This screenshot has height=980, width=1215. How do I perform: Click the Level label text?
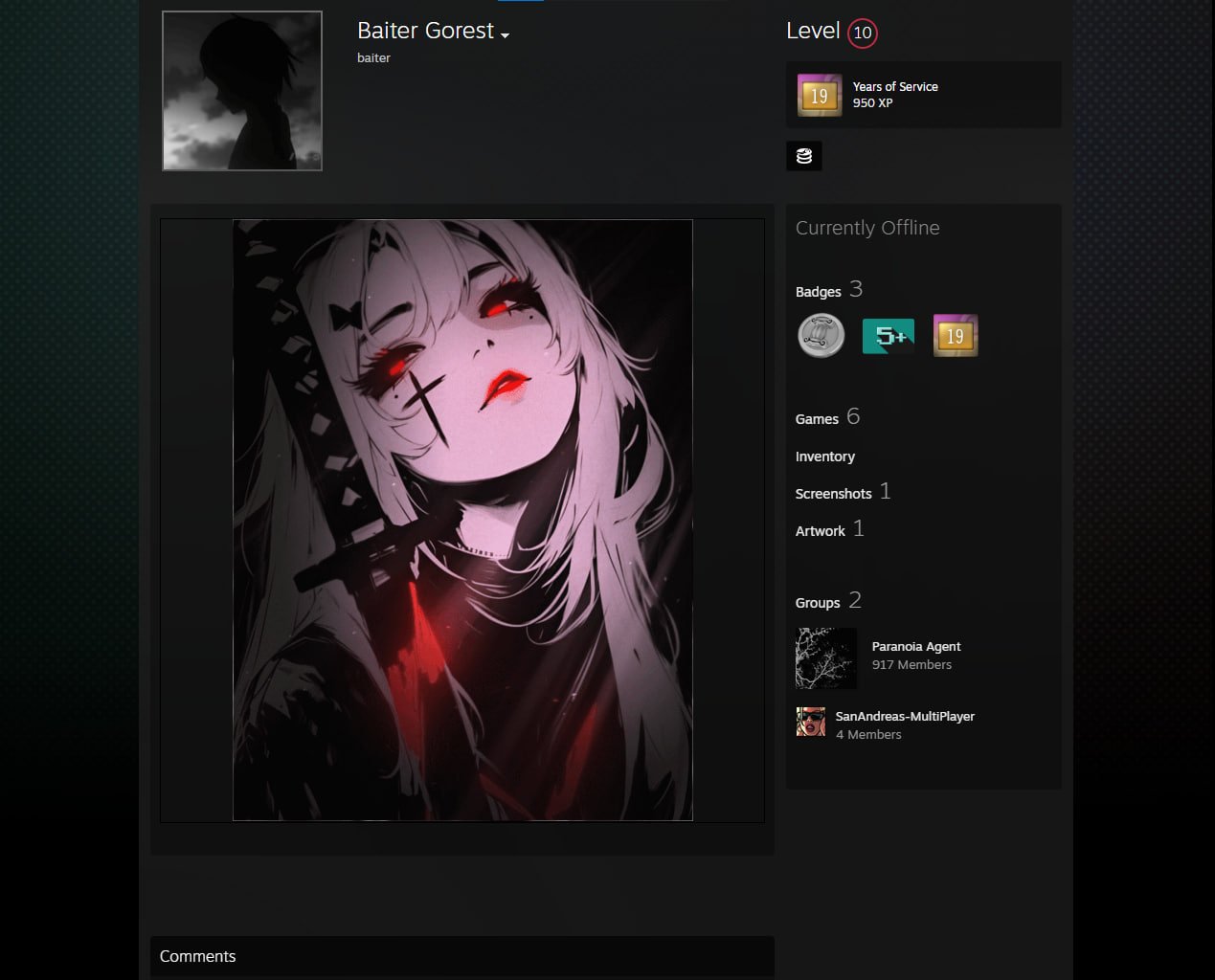coord(813,31)
